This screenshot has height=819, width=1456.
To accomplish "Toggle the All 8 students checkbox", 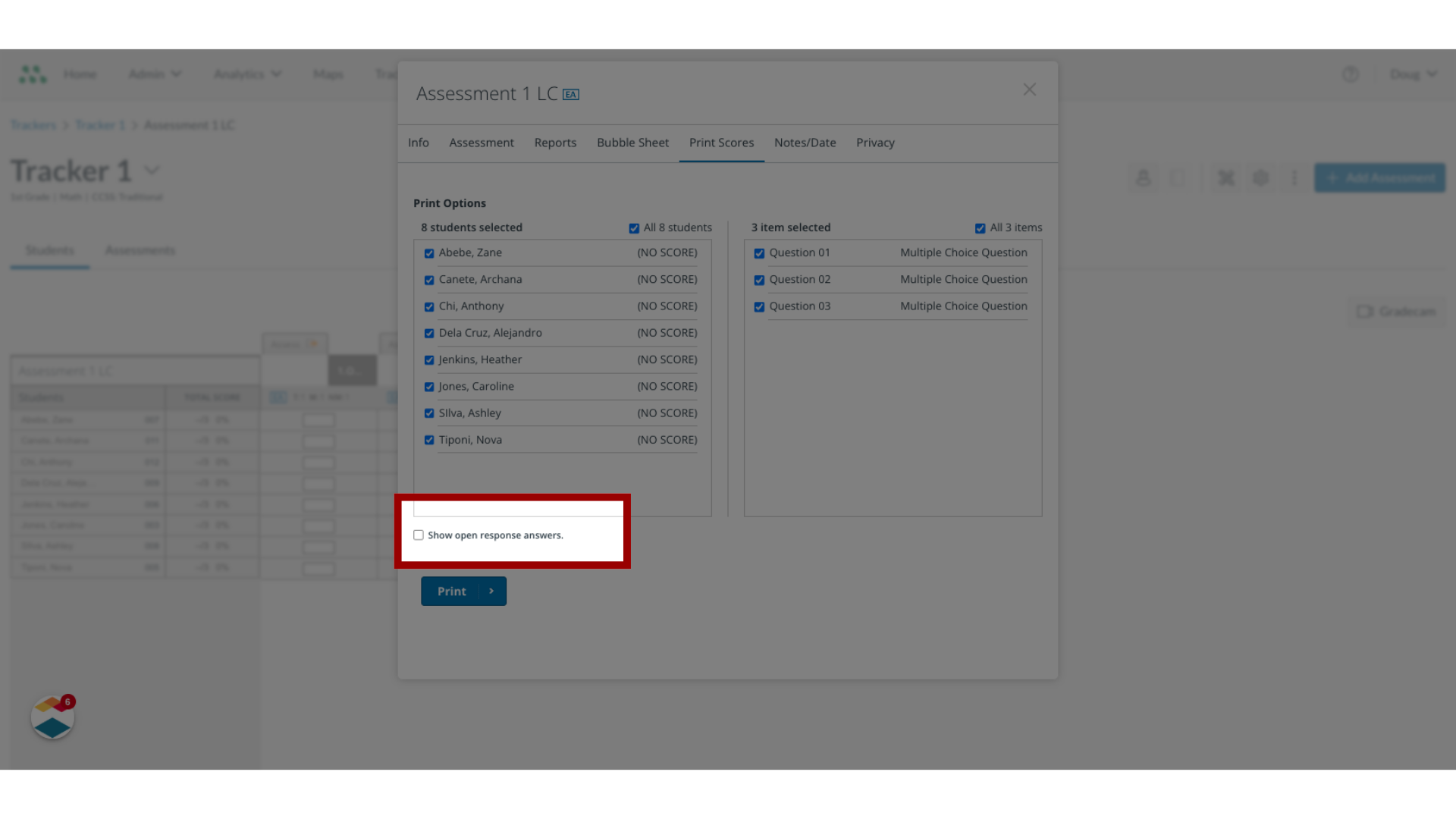I will [634, 228].
